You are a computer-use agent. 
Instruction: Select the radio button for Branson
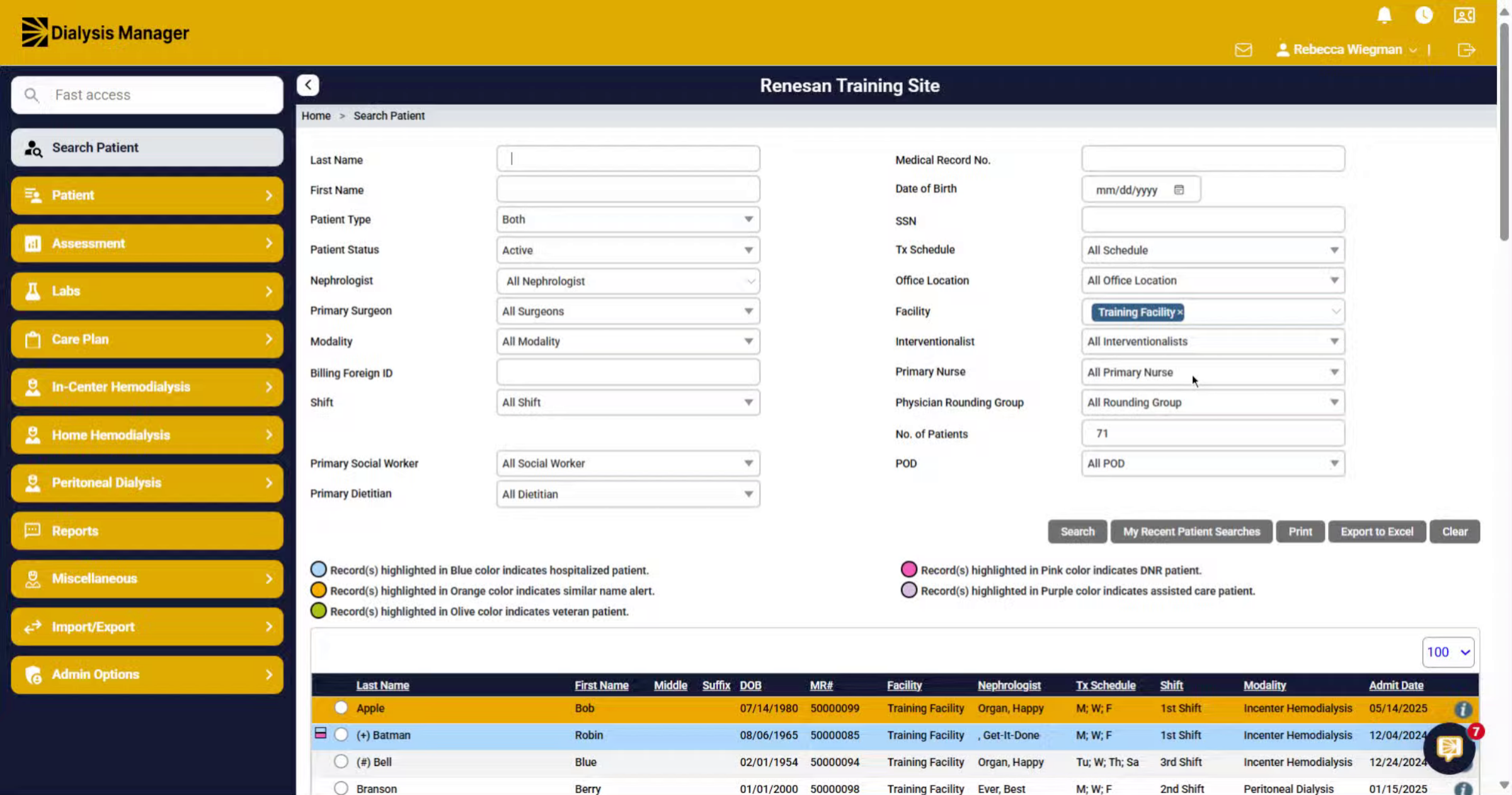341,788
